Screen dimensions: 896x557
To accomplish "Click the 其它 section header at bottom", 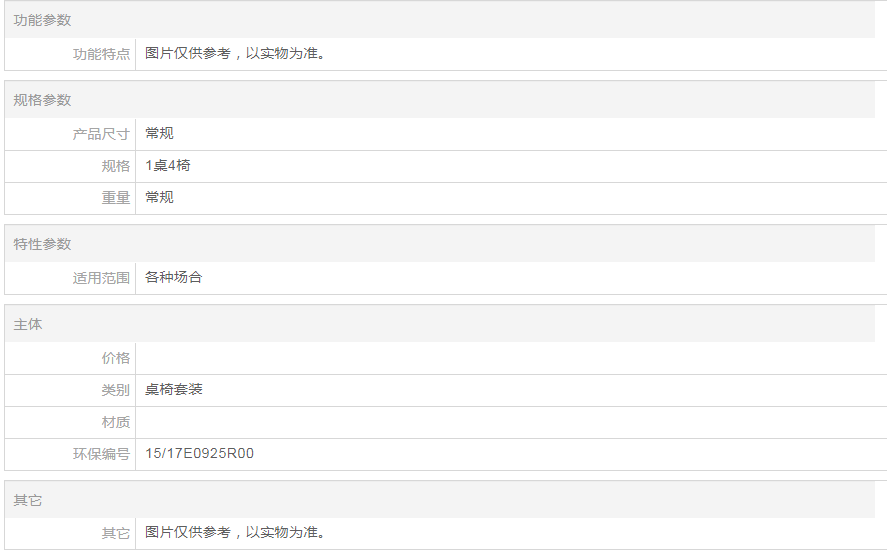I will [28, 500].
